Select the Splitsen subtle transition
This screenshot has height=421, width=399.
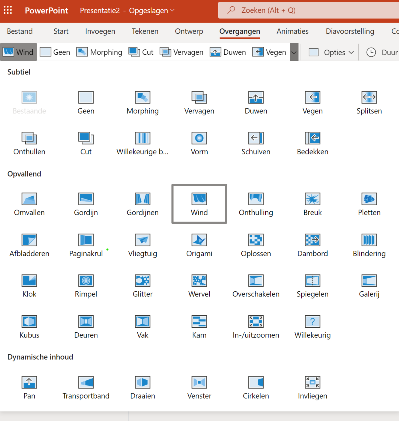click(369, 103)
